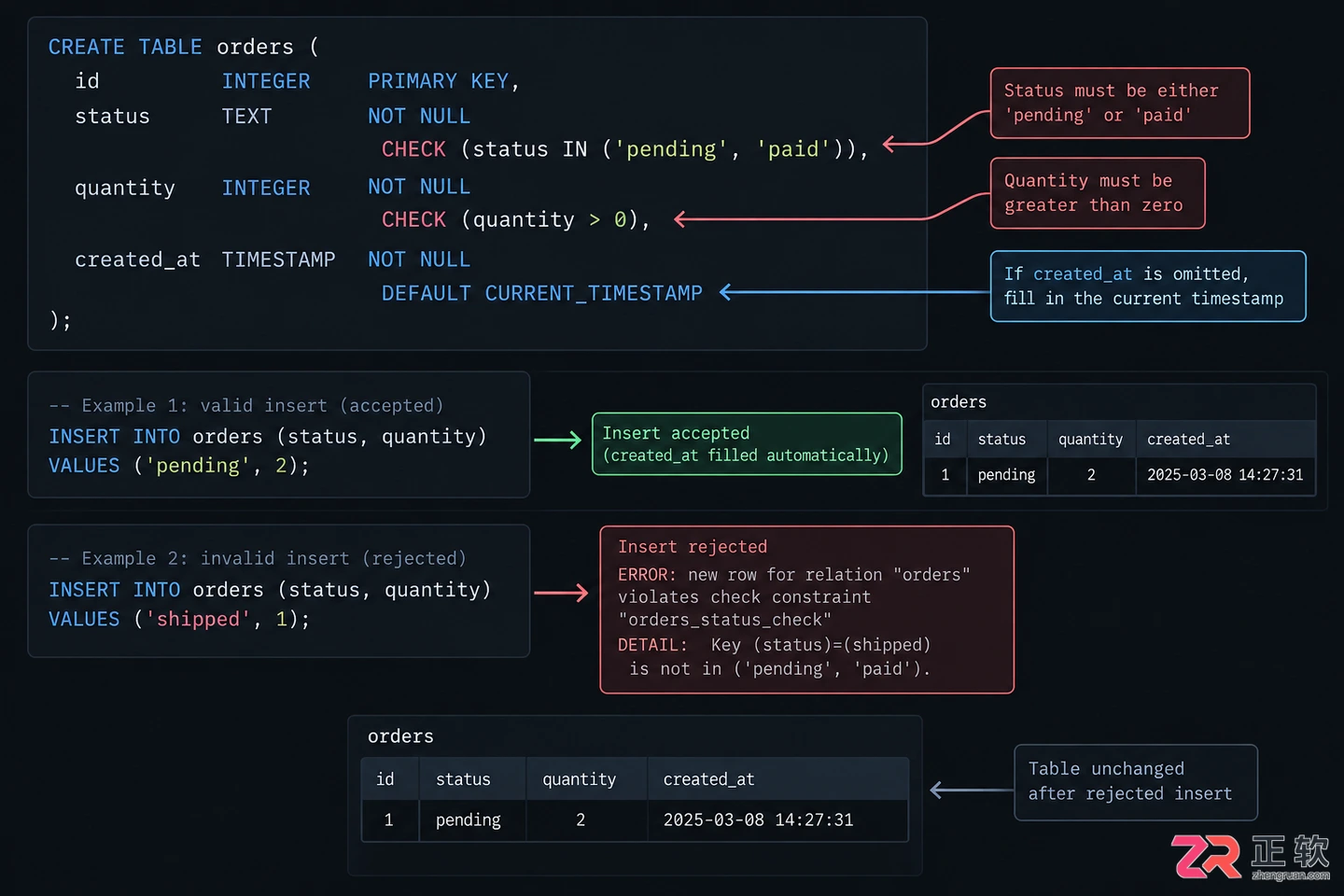The height and width of the screenshot is (896, 1344).
Task: Click the 'Example 1: valid insert' comment
Action: tap(246, 406)
